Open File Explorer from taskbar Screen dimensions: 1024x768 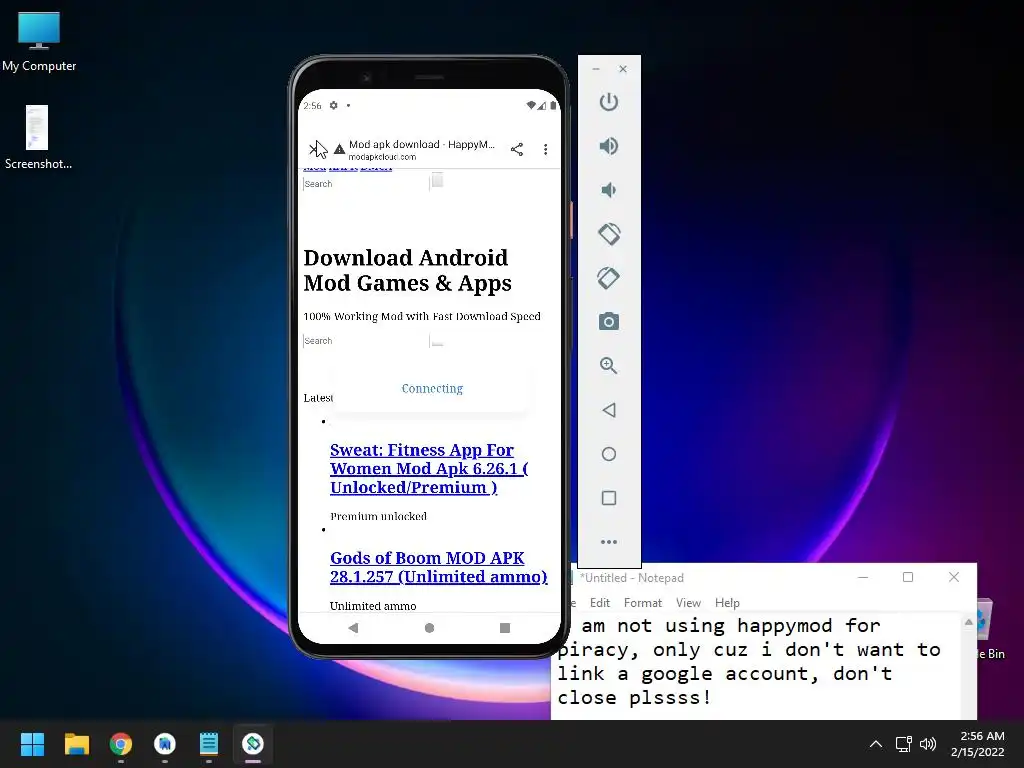click(76, 744)
